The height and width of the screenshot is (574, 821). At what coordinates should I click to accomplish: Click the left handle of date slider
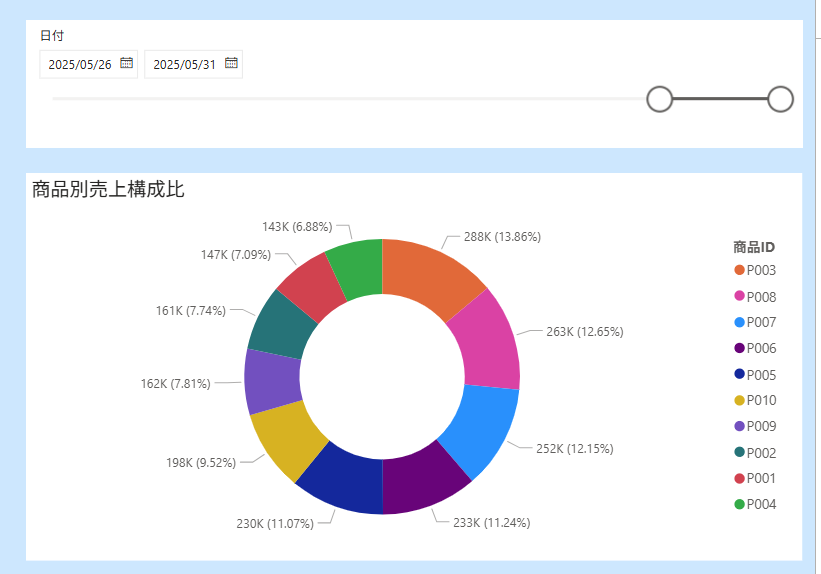click(659, 99)
